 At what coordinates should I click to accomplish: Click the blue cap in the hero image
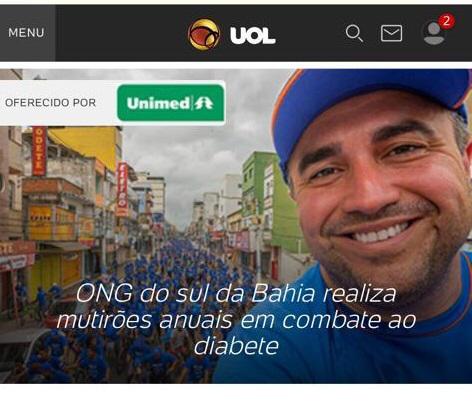click(x=370, y=100)
